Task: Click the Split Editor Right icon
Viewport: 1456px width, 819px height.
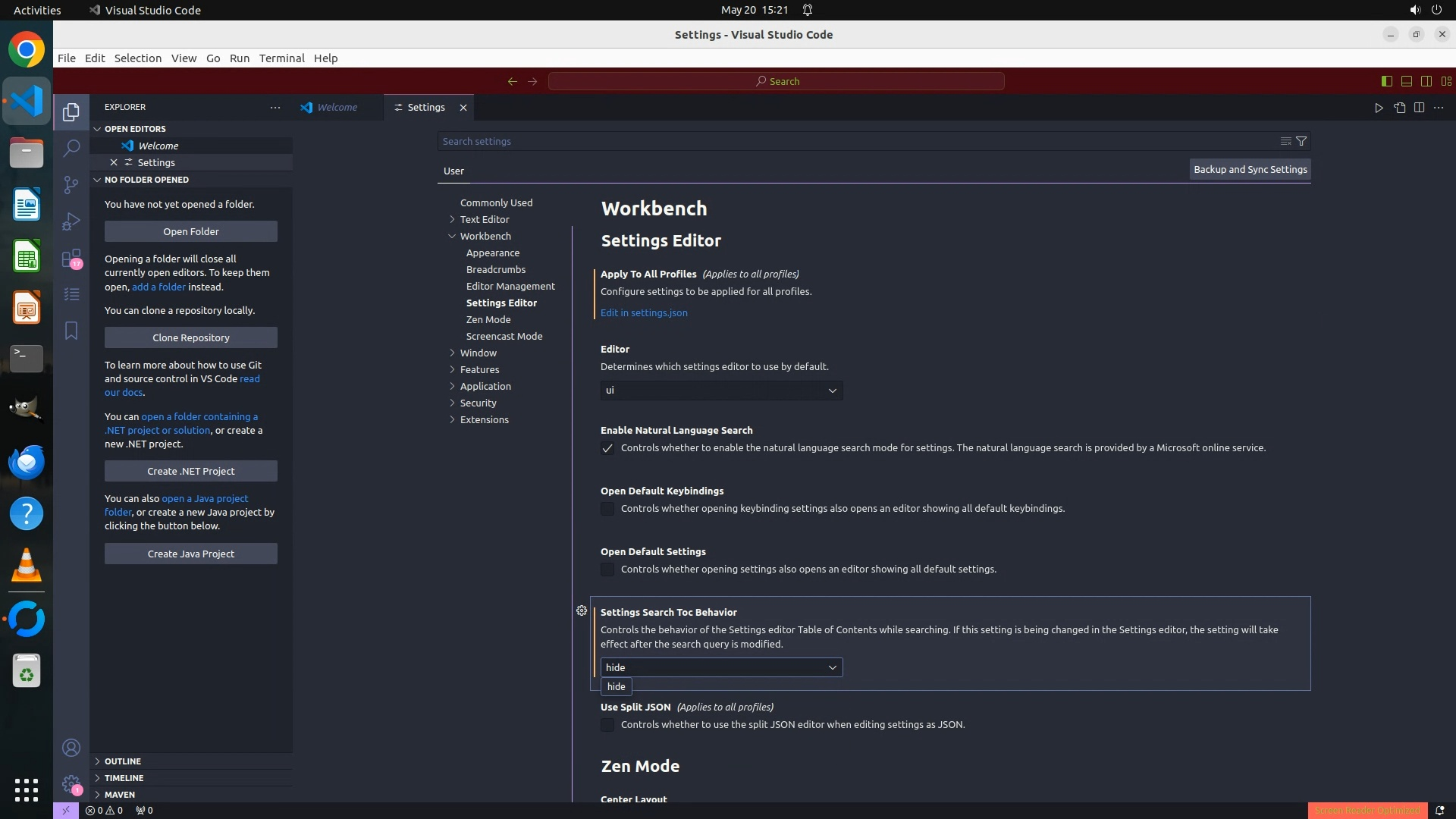Action: (1419, 108)
